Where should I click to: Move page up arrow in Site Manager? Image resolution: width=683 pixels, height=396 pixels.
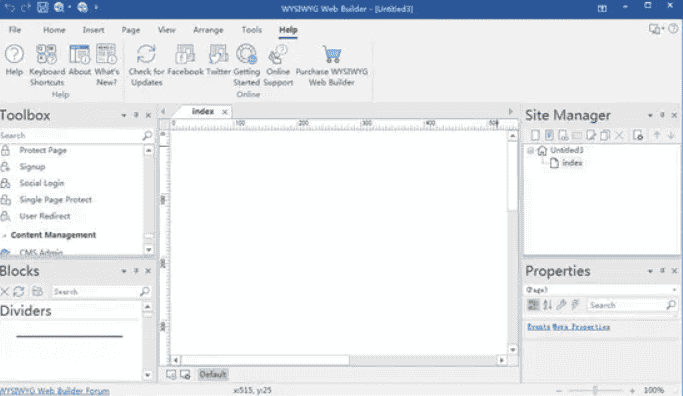click(x=656, y=135)
